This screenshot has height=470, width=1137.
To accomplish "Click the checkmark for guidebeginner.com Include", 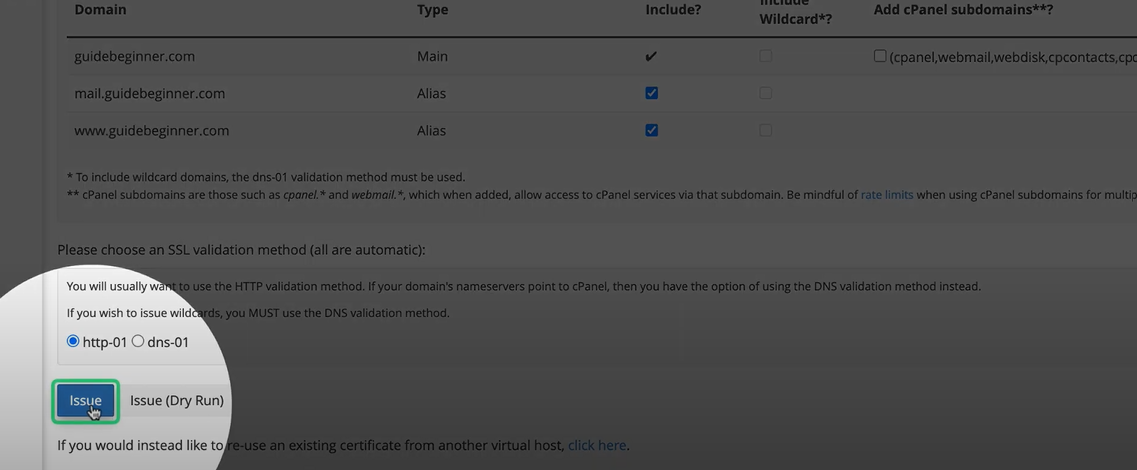I will click(651, 56).
